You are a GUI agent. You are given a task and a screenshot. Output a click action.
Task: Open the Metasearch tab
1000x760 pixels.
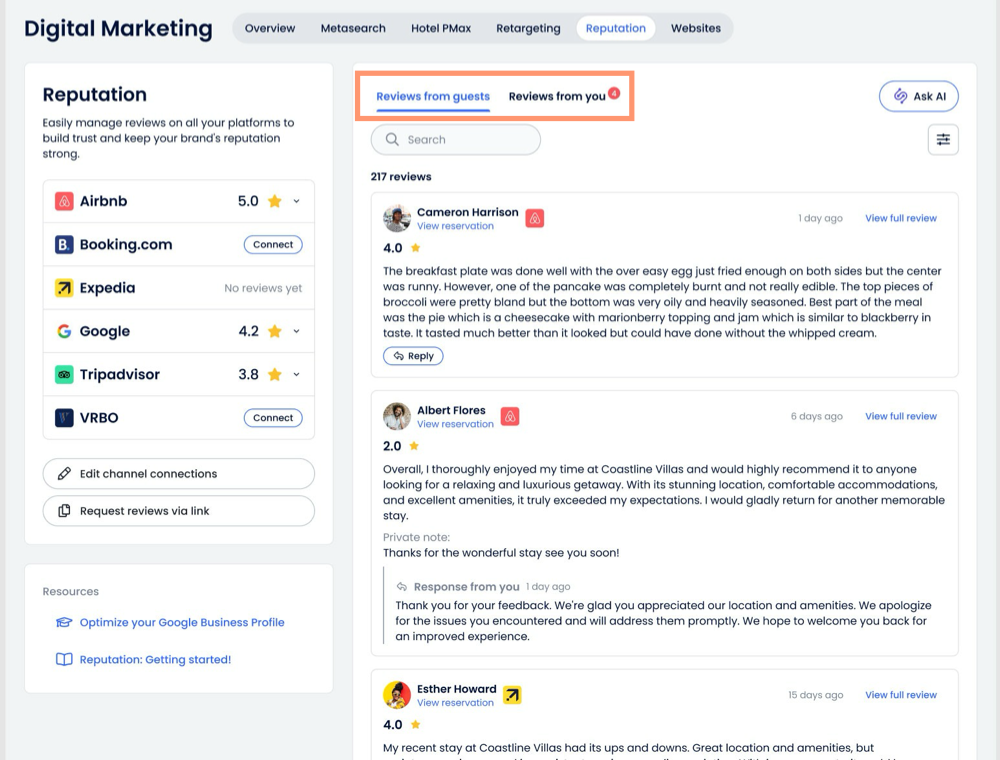(x=353, y=28)
